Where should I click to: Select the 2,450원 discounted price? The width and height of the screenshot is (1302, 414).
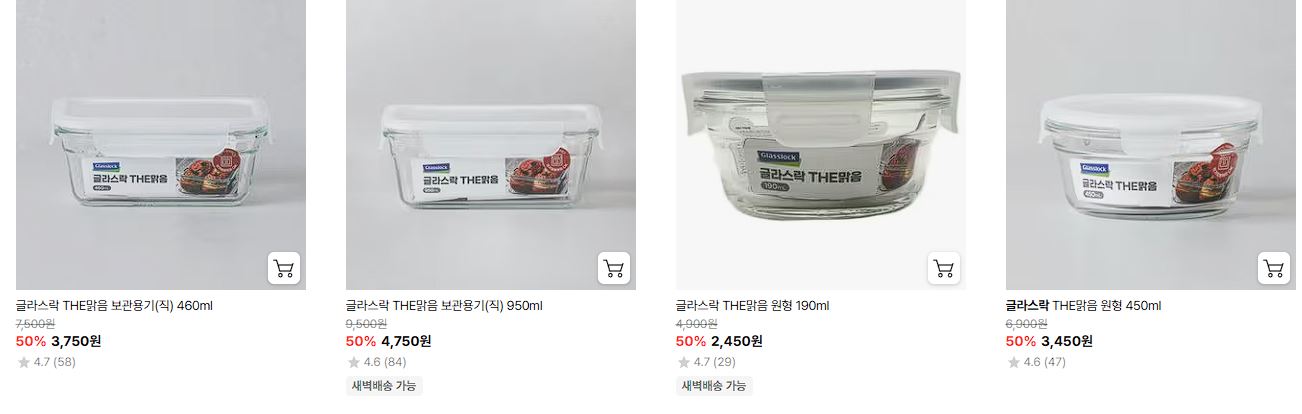[737, 341]
